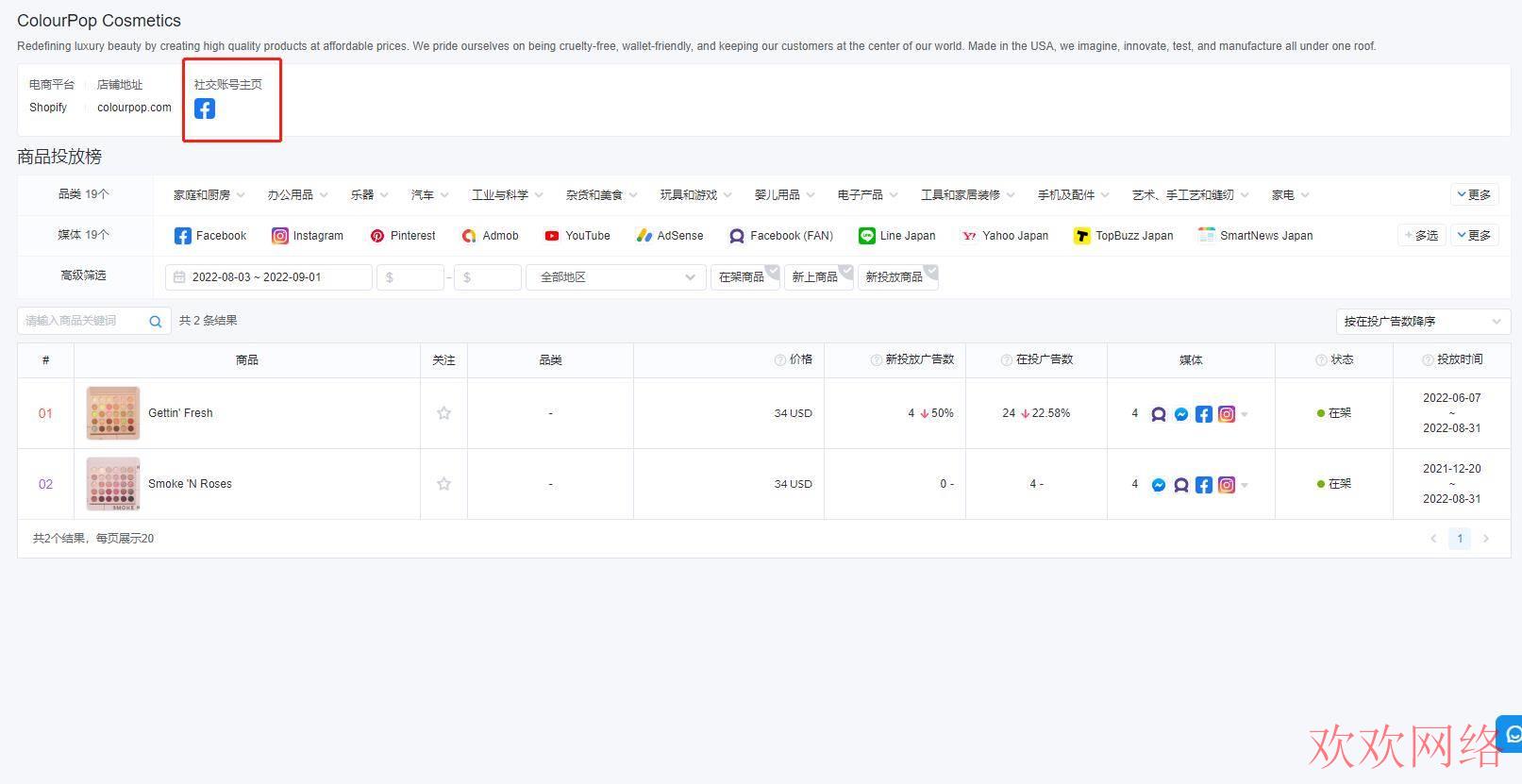Star the Smoke 'N Roses product
1522x784 pixels.
click(x=443, y=484)
